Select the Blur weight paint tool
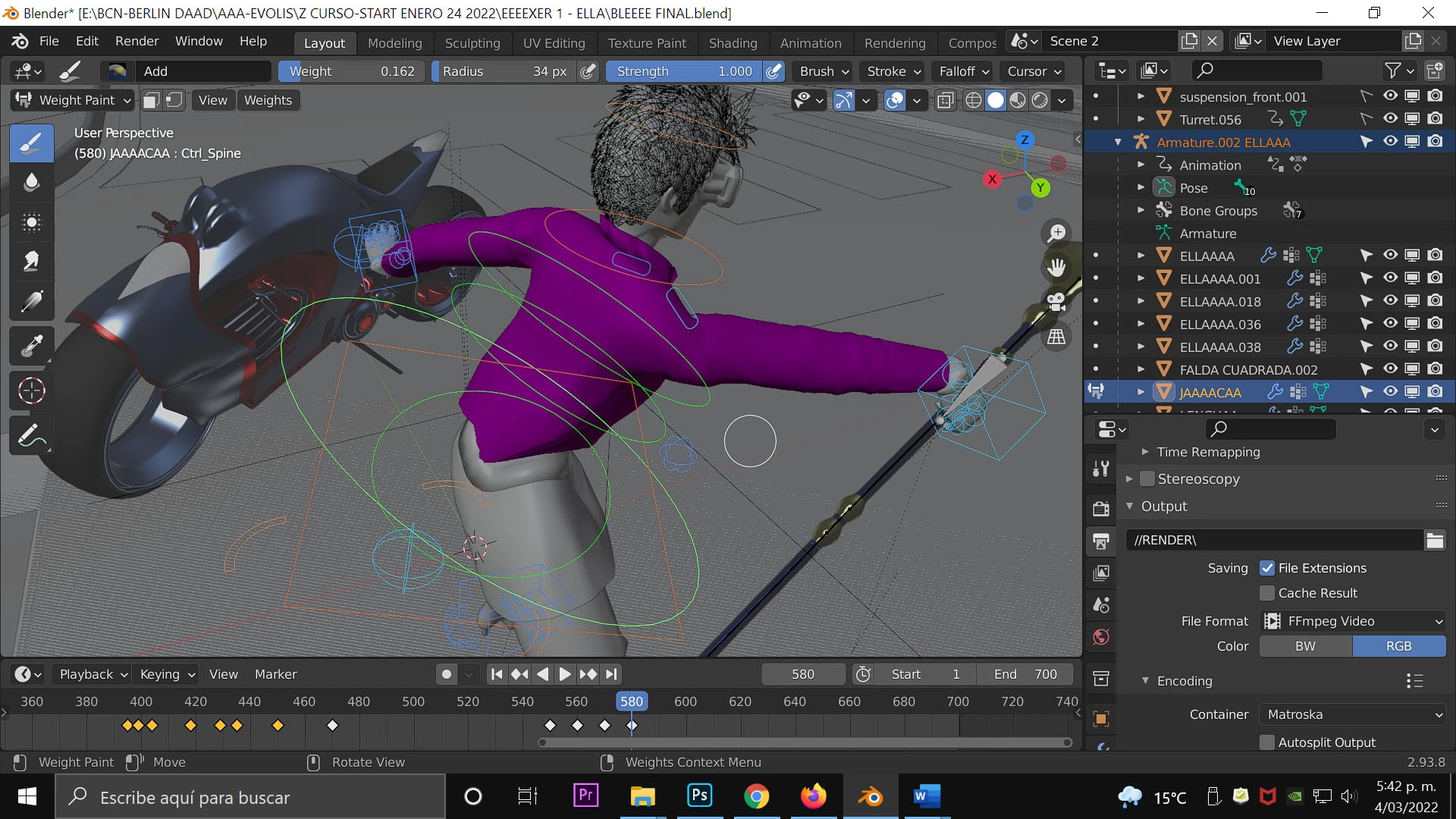Screen dimensions: 1456x819 click(31, 182)
